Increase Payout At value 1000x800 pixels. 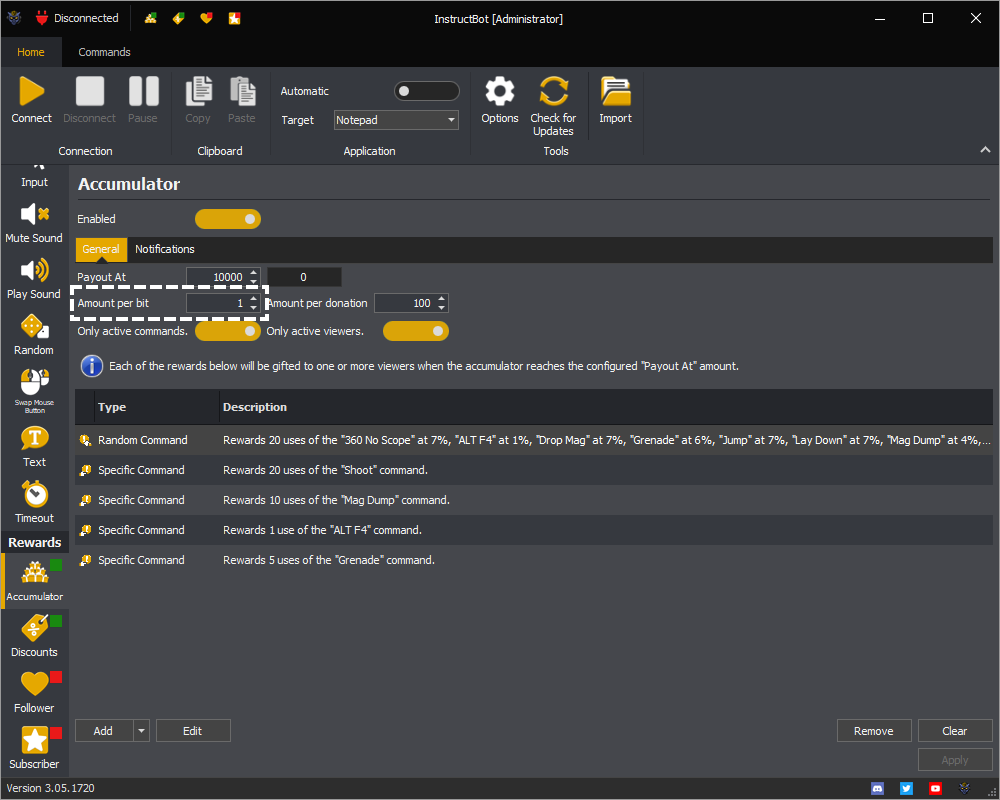[x=254, y=272]
